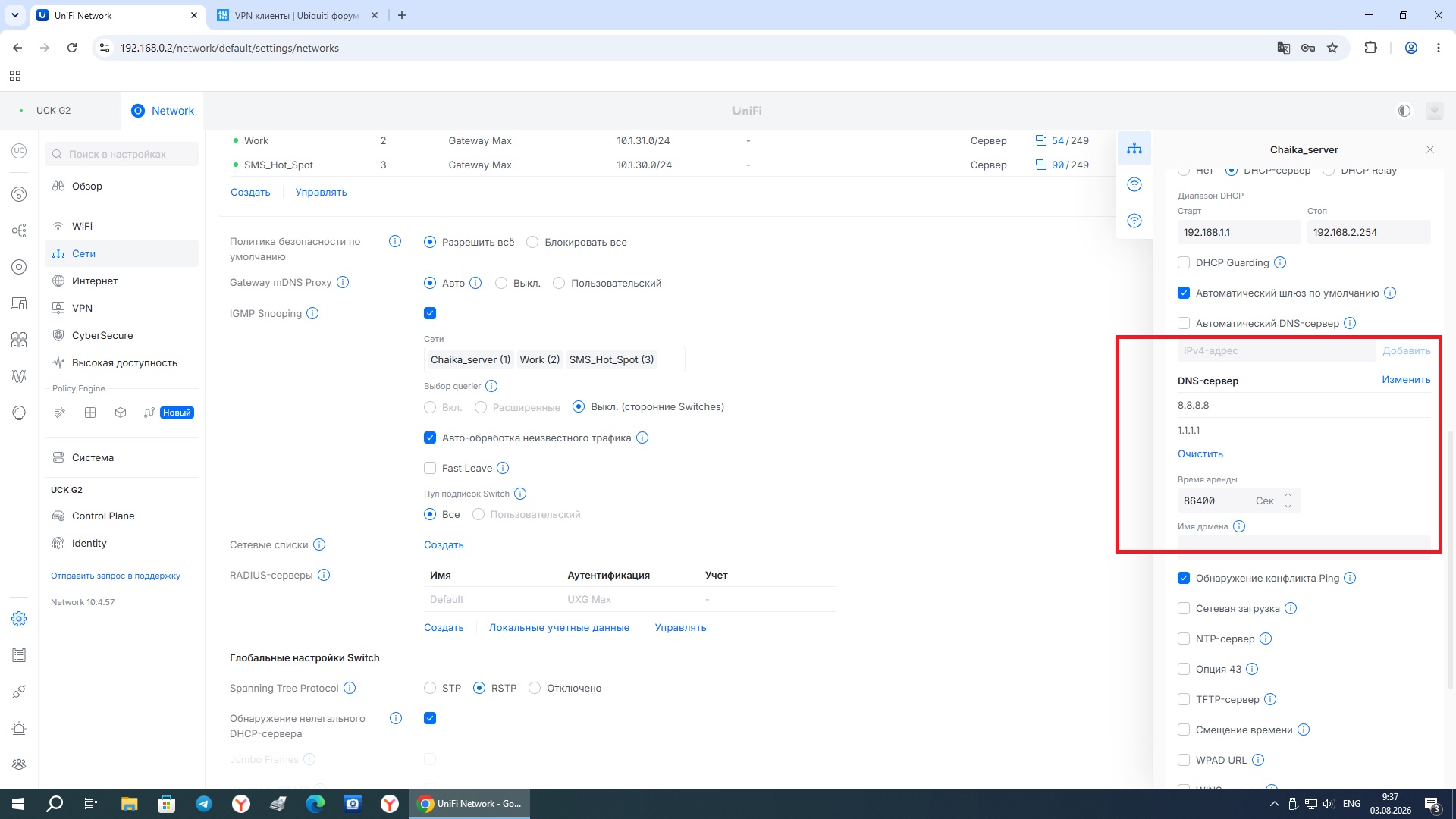Open the Client Devices icon in left rail

point(19,303)
